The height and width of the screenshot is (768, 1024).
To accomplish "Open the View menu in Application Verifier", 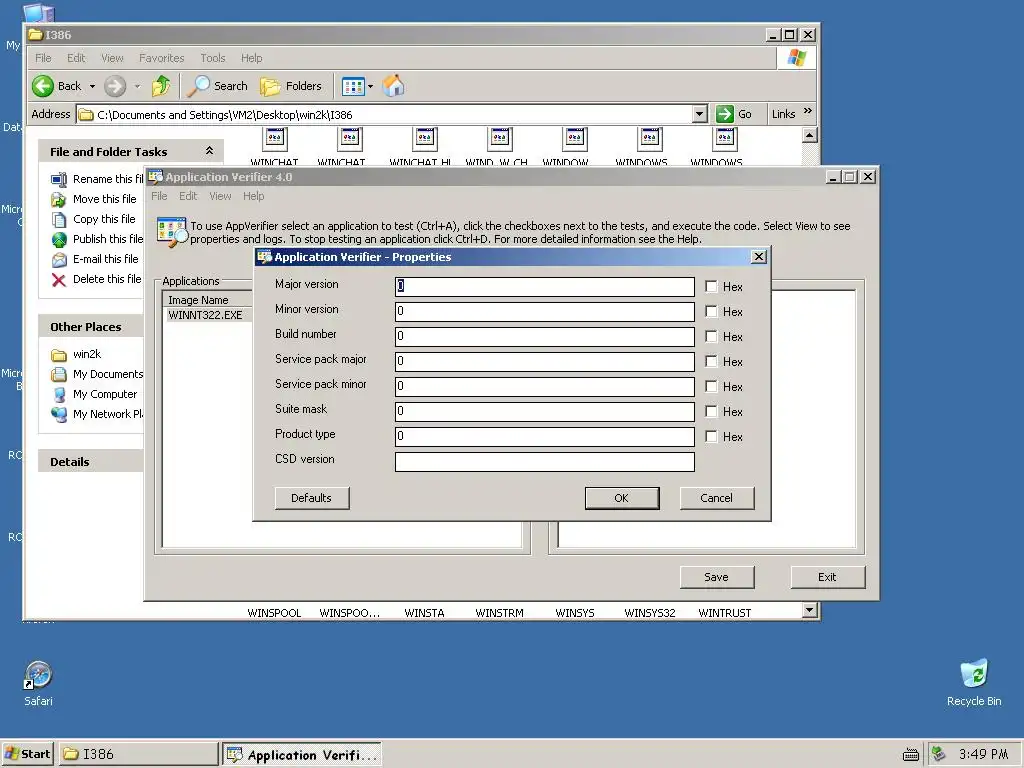I will click(220, 196).
